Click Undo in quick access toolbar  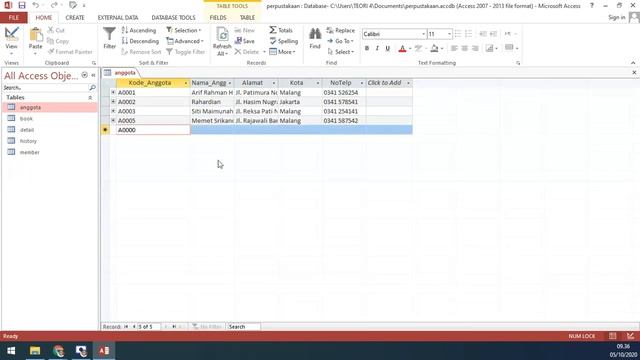[36, 5]
